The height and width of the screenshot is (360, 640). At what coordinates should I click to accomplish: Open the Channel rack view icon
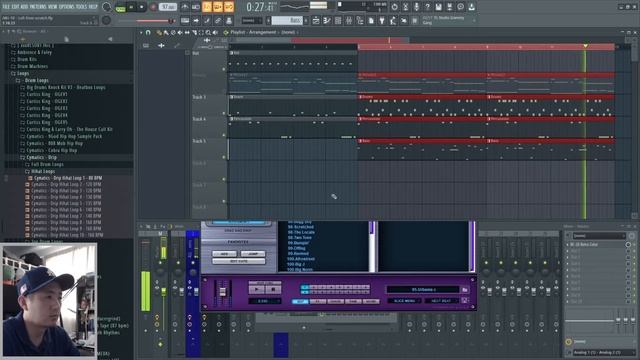pyautogui.click(x=338, y=20)
